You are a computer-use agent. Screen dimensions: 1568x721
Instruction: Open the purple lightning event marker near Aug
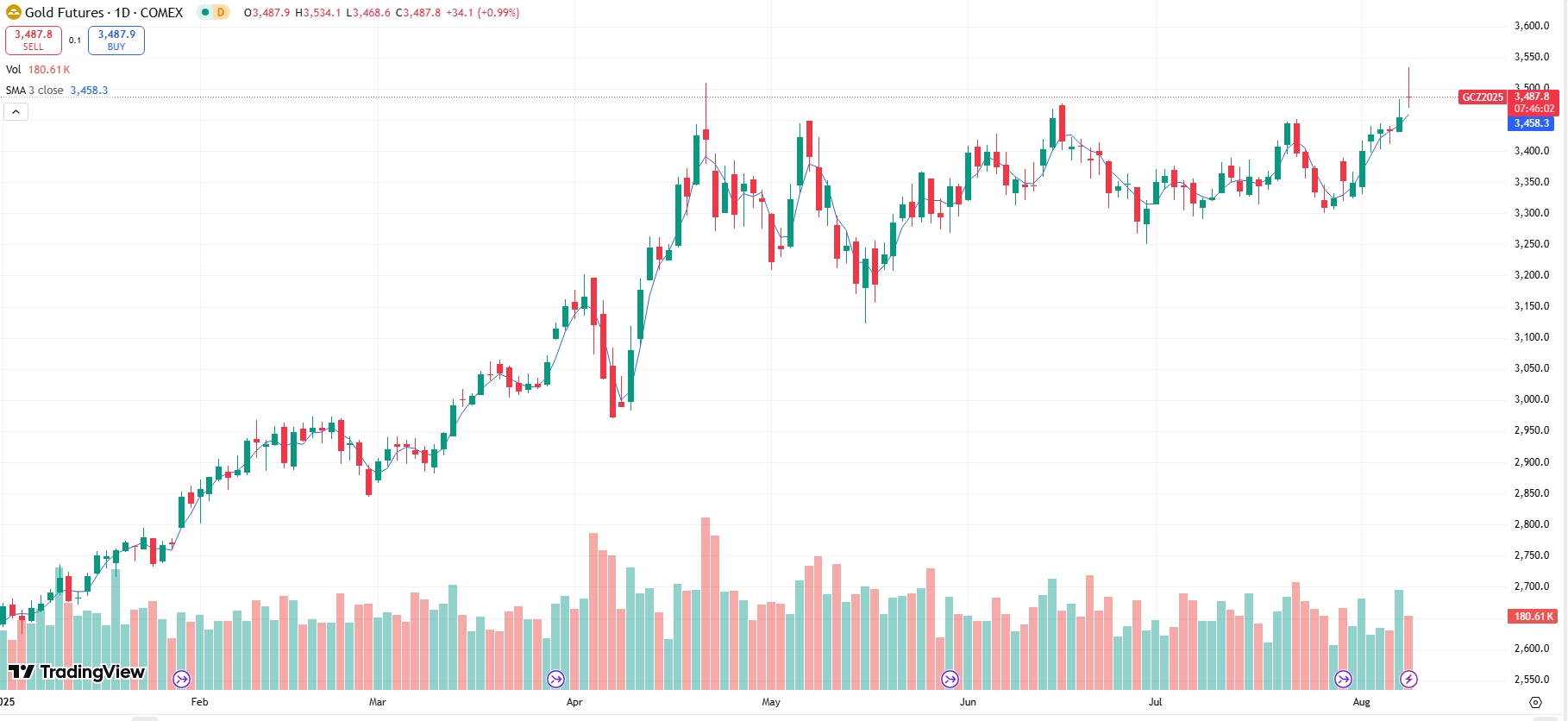[x=1408, y=680]
